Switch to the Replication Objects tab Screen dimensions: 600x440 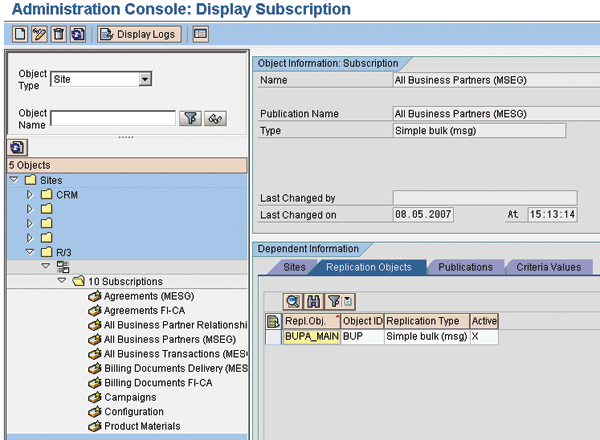(369, 267)
